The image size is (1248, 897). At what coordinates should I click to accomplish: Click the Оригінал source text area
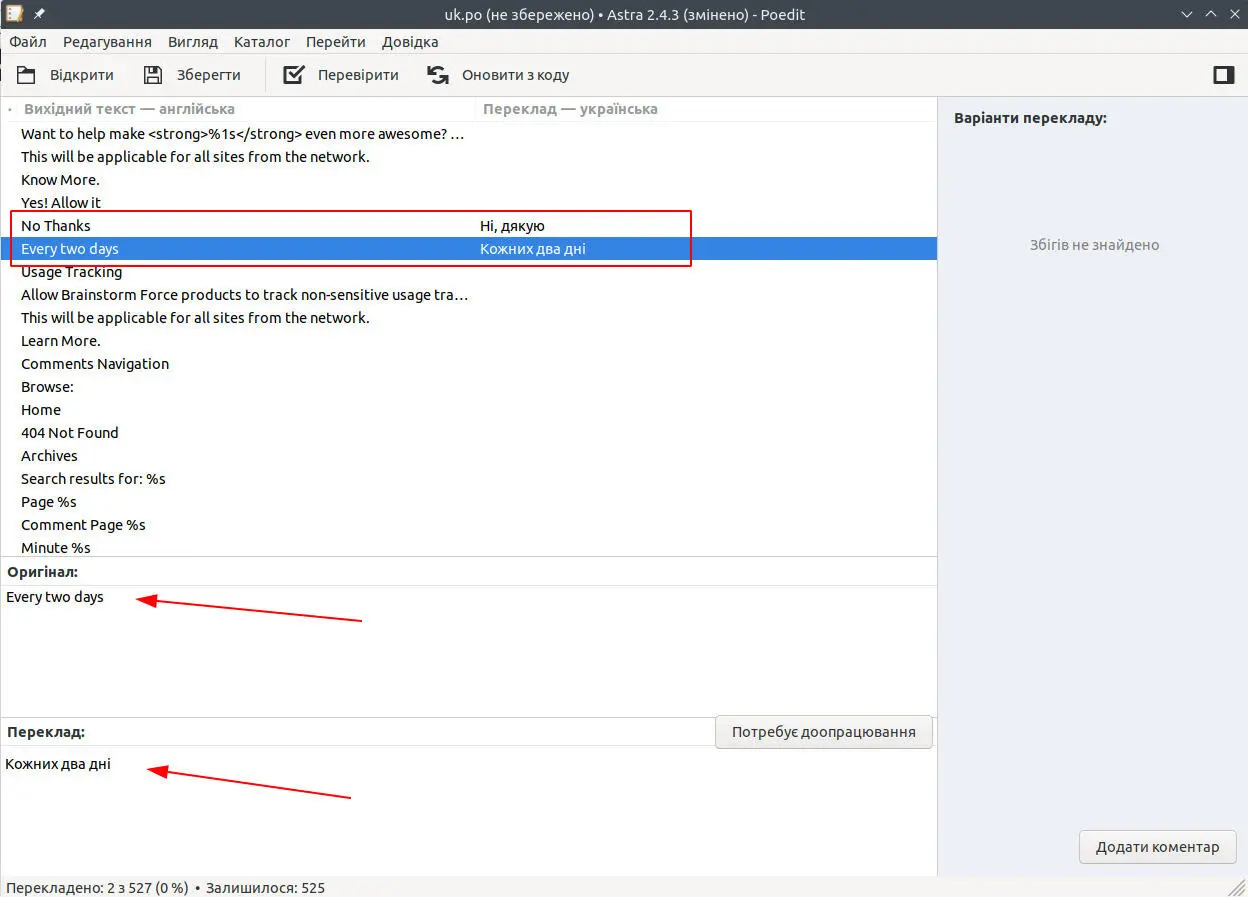[x=468, y=650]
